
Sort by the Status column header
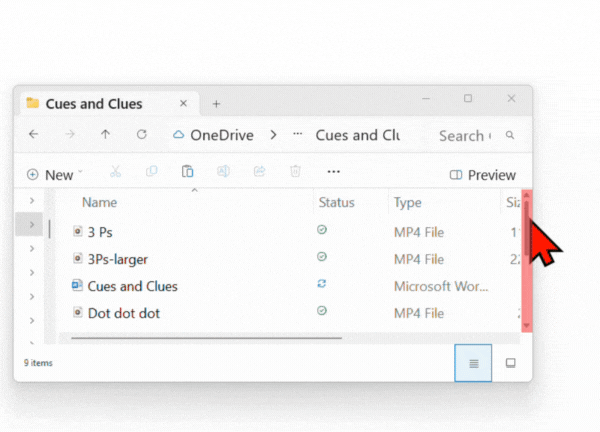[x=336, y=203]
